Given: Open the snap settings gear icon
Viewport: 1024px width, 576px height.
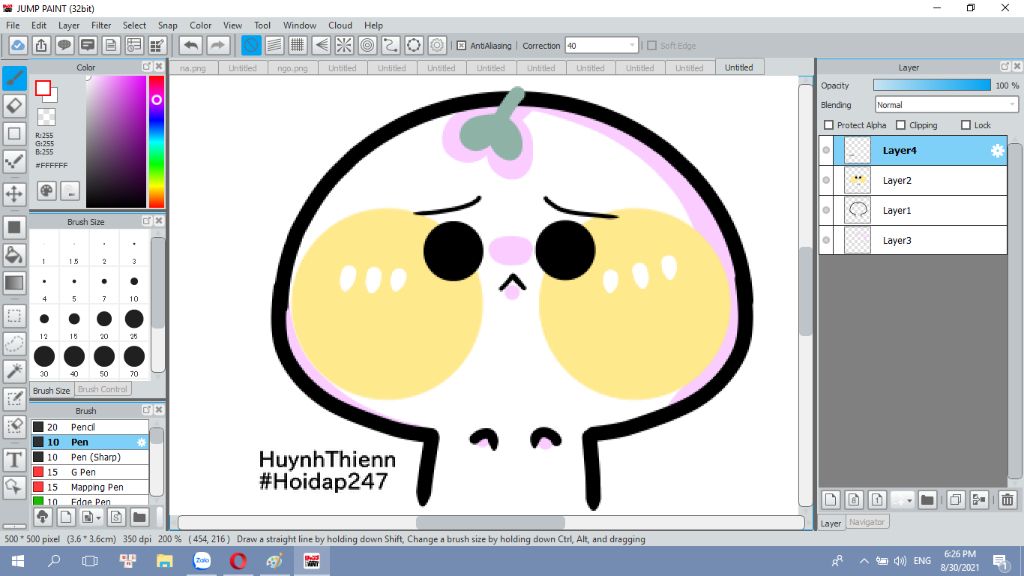Looking at the screenshot, I should pos(437,45).
